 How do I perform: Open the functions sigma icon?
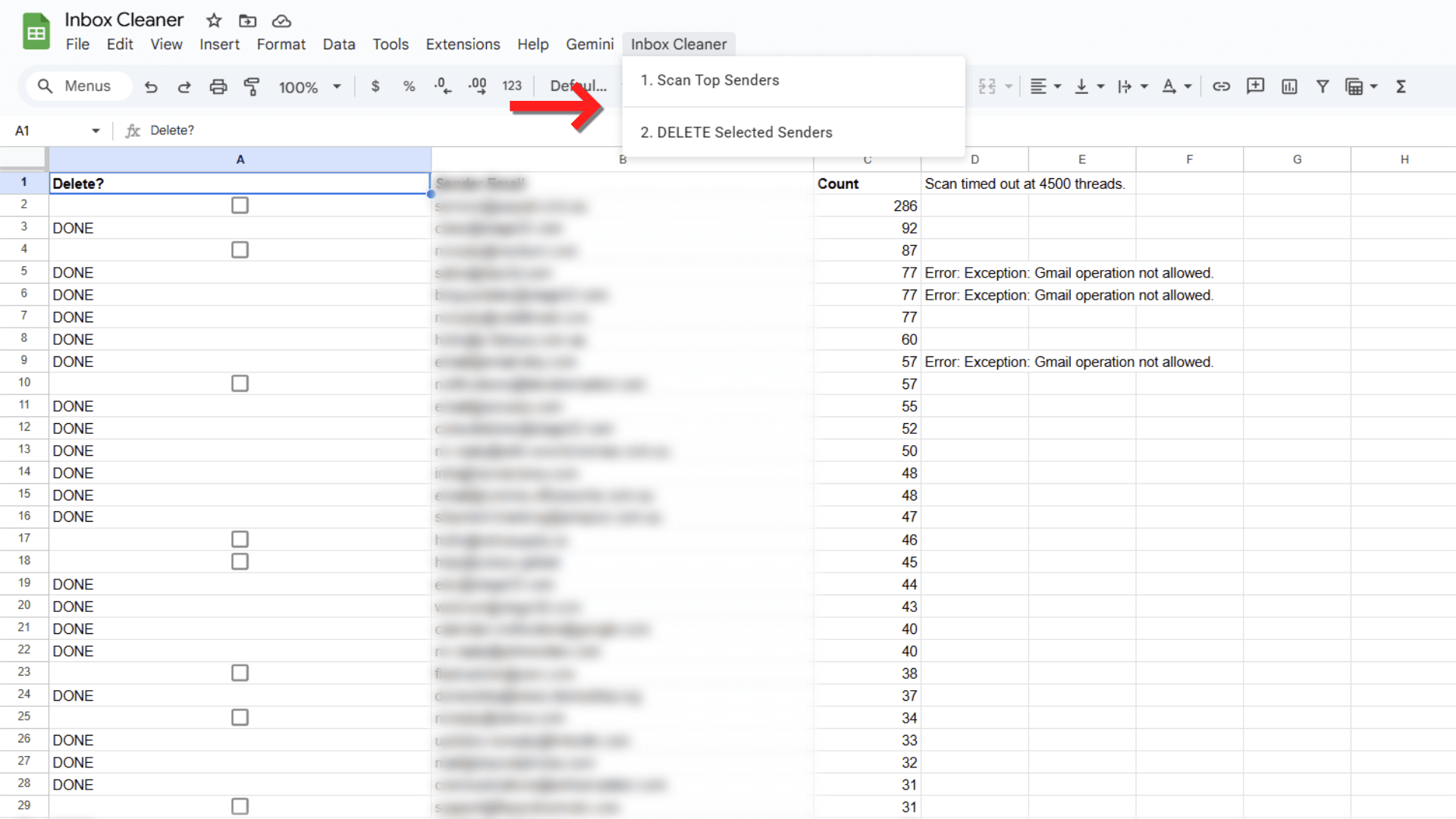(1401, 86)
